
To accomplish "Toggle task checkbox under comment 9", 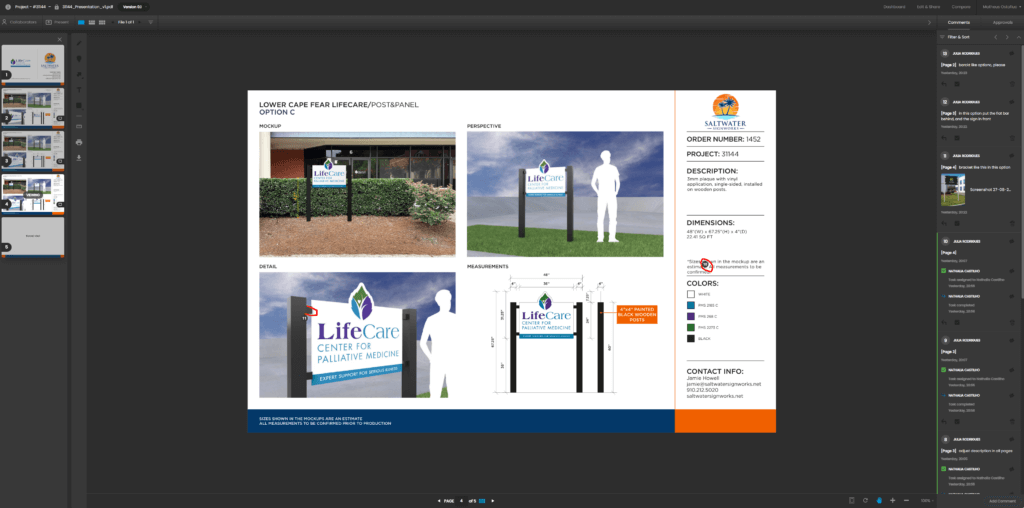I will (944, 370).
